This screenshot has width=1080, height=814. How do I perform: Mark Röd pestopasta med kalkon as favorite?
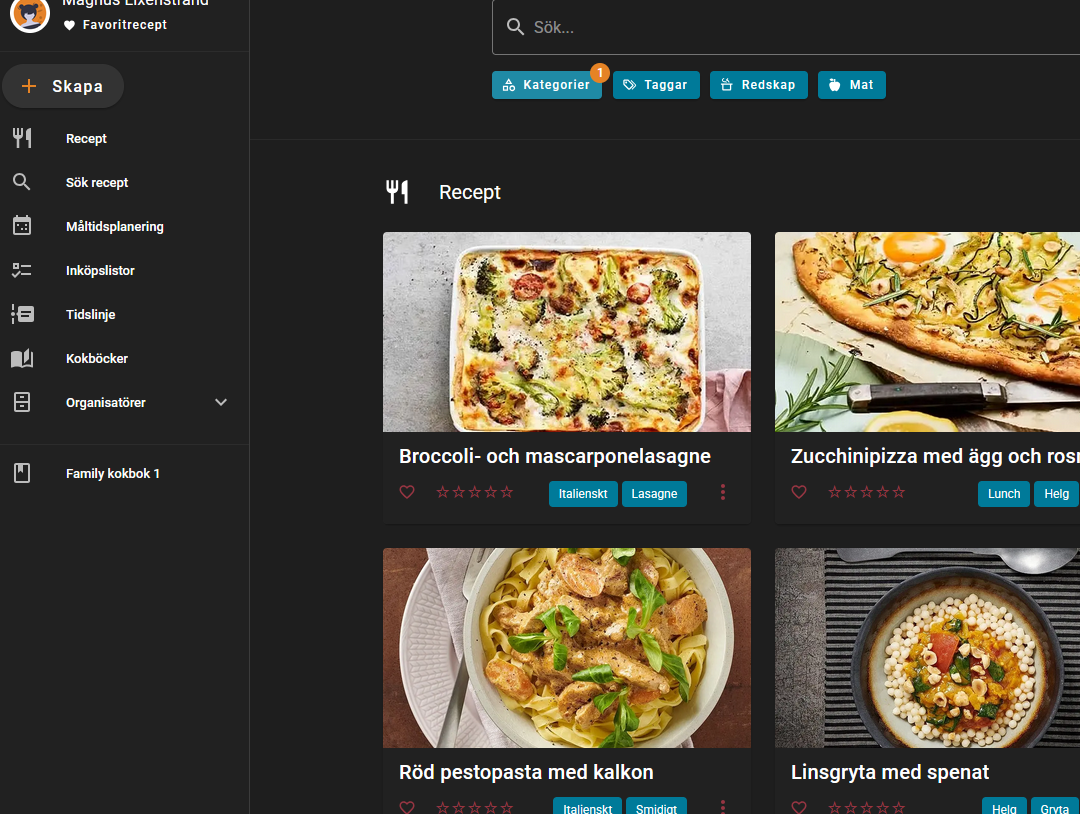pos(407,807)
